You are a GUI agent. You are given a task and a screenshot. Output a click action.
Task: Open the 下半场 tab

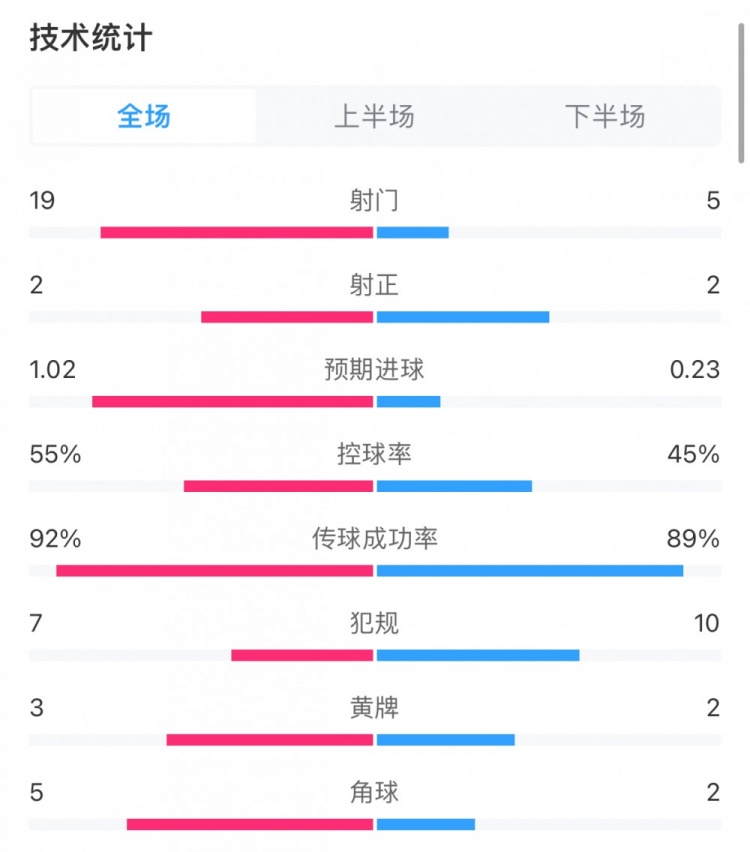point(605,116)
